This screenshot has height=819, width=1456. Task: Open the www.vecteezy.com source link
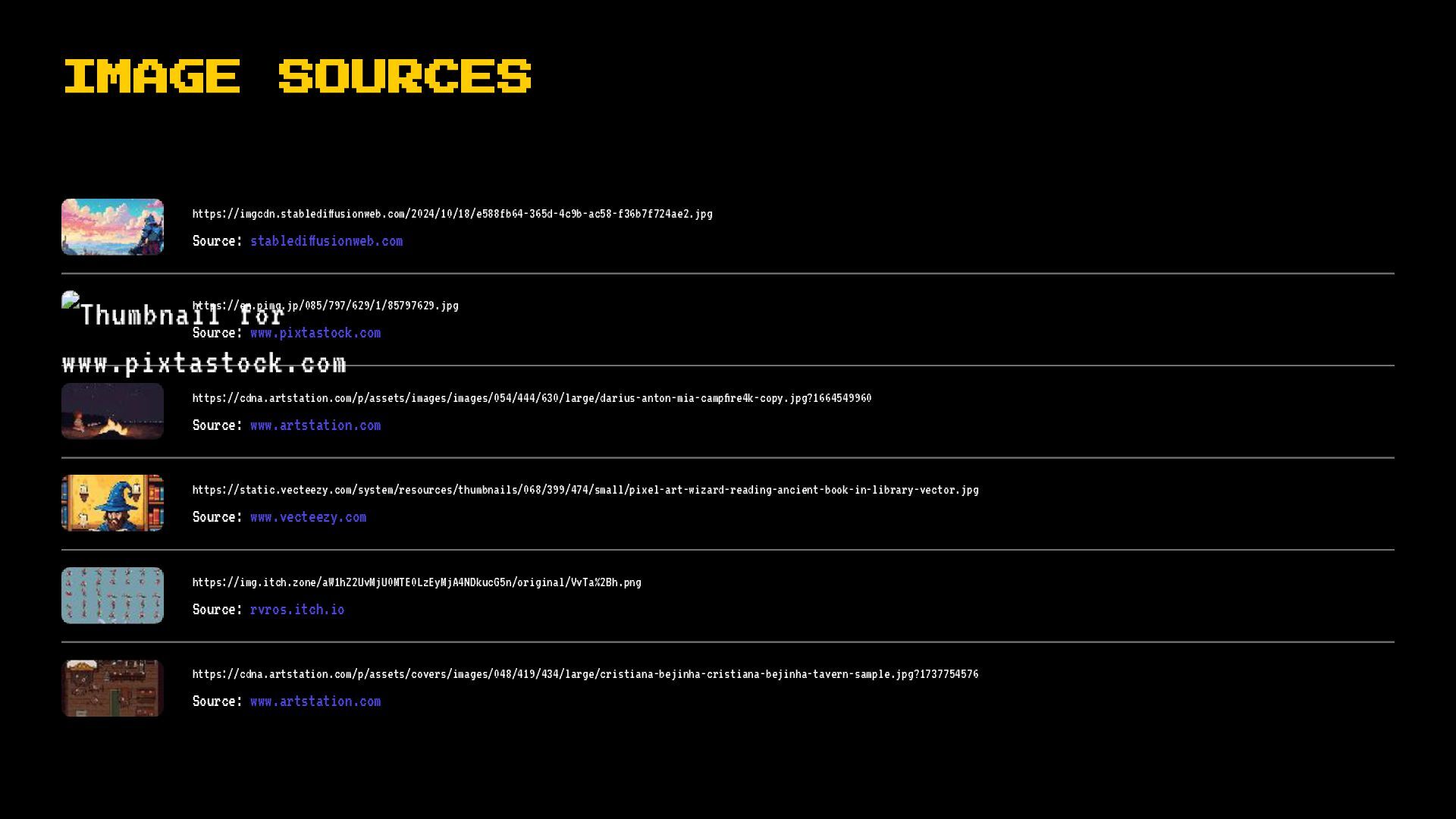pyautogui.click(x=308, y=517)
